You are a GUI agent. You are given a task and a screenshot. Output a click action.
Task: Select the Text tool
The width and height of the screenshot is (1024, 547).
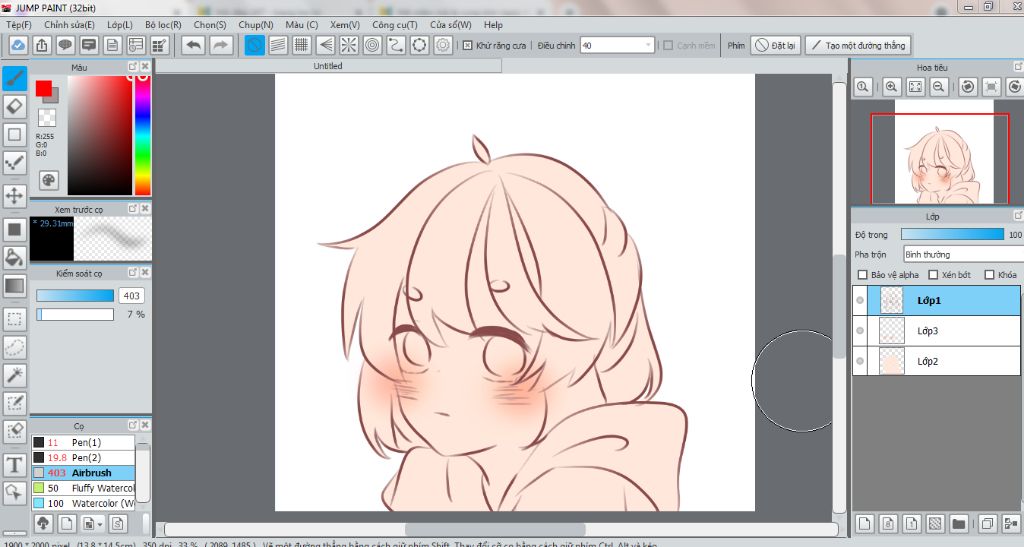(15, 465)
